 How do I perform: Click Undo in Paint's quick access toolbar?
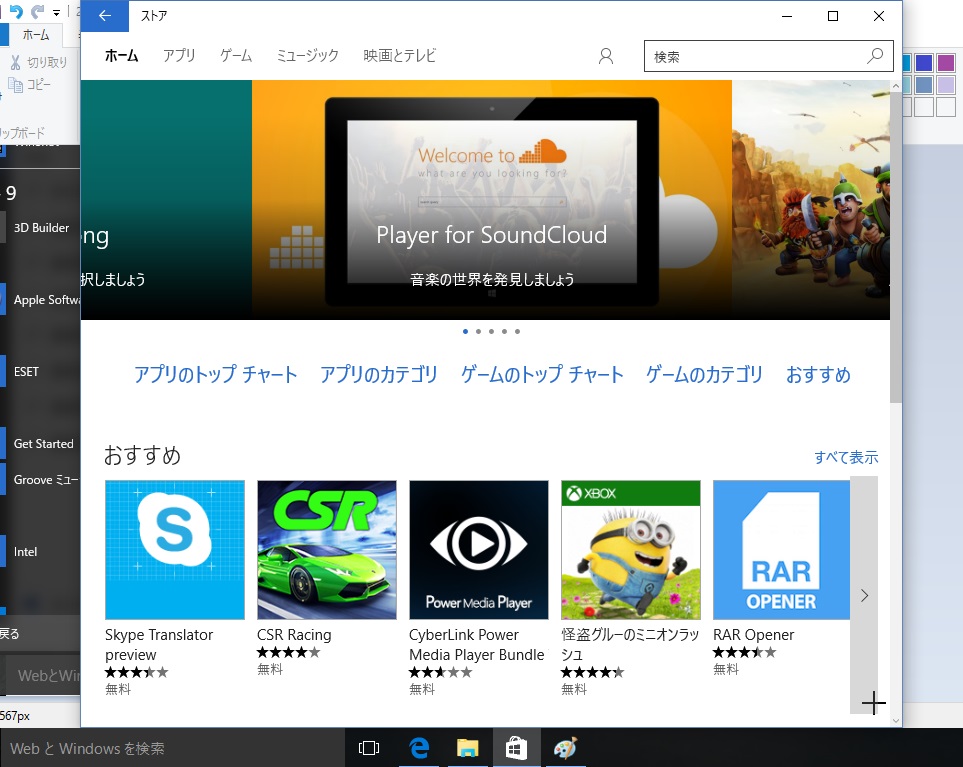16,11
